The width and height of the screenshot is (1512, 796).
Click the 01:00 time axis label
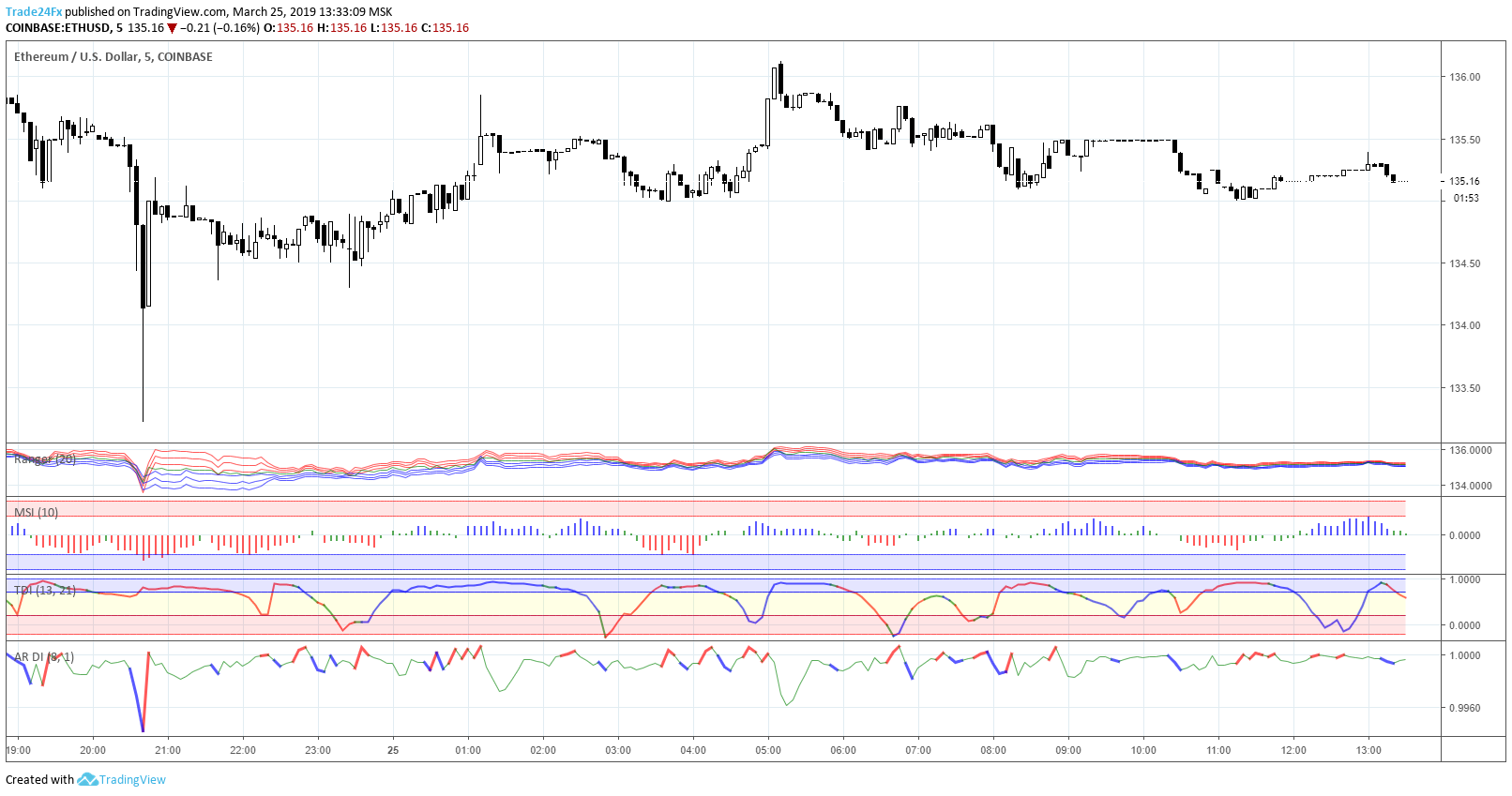[468, 750]
